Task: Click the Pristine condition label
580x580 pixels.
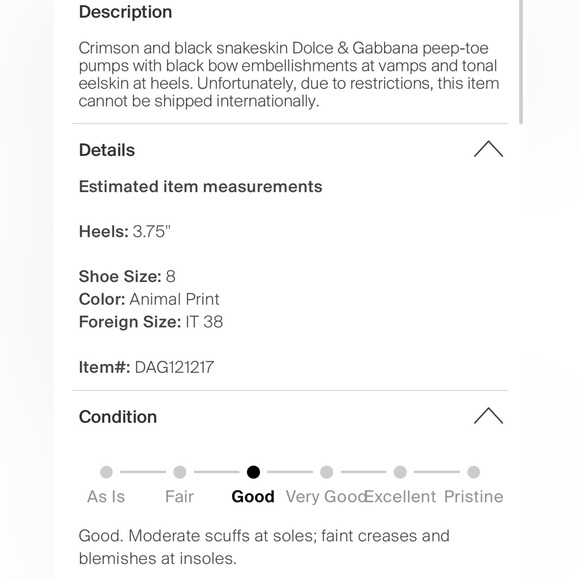Action: click(473, 497)
